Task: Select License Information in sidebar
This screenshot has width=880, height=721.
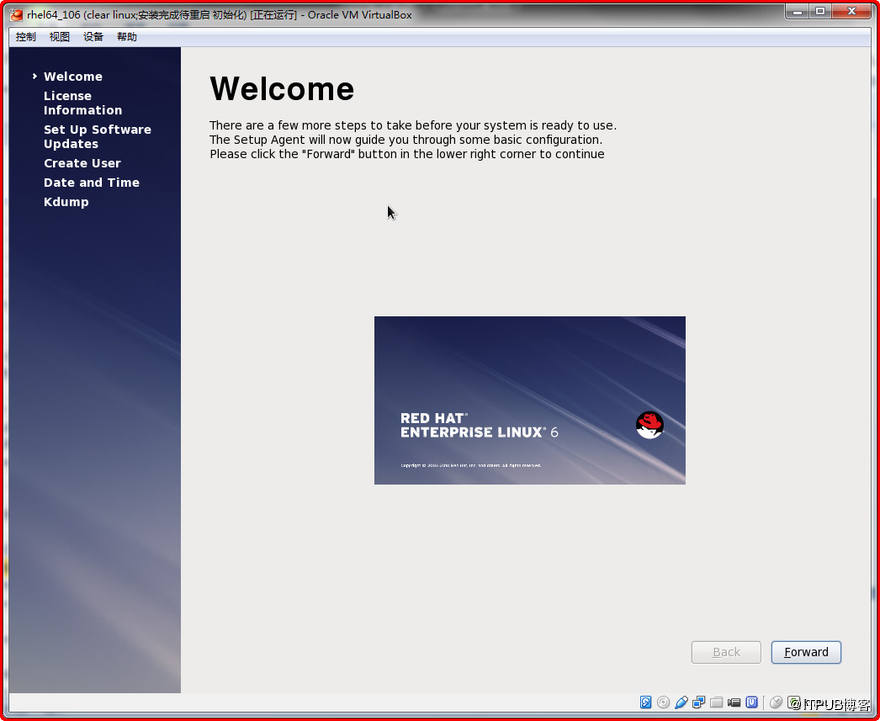Action: 83,103
